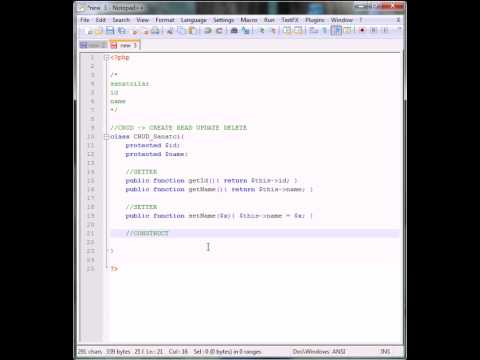Collapse the <?php fold marker on line 1
This screenshot has width=480, height=360.
[x=106, y=58]
